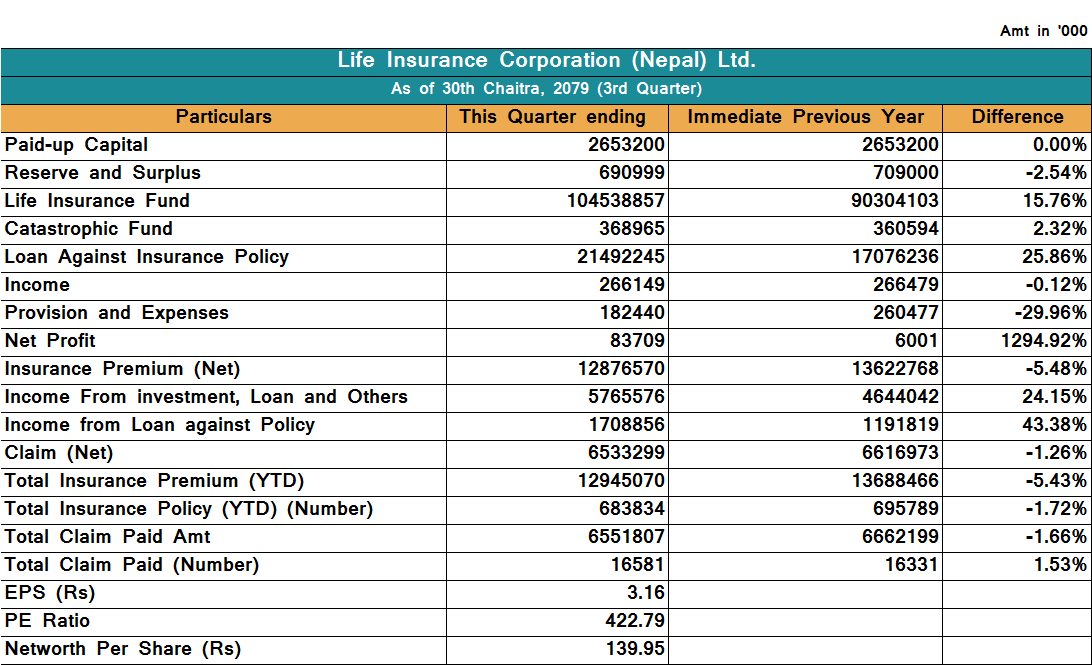Select 'As of 30th Chaitra, 2079 (3rd Quarter)' subtitle
This screenshot has width=1092, height=665.
tap(547, 89)
